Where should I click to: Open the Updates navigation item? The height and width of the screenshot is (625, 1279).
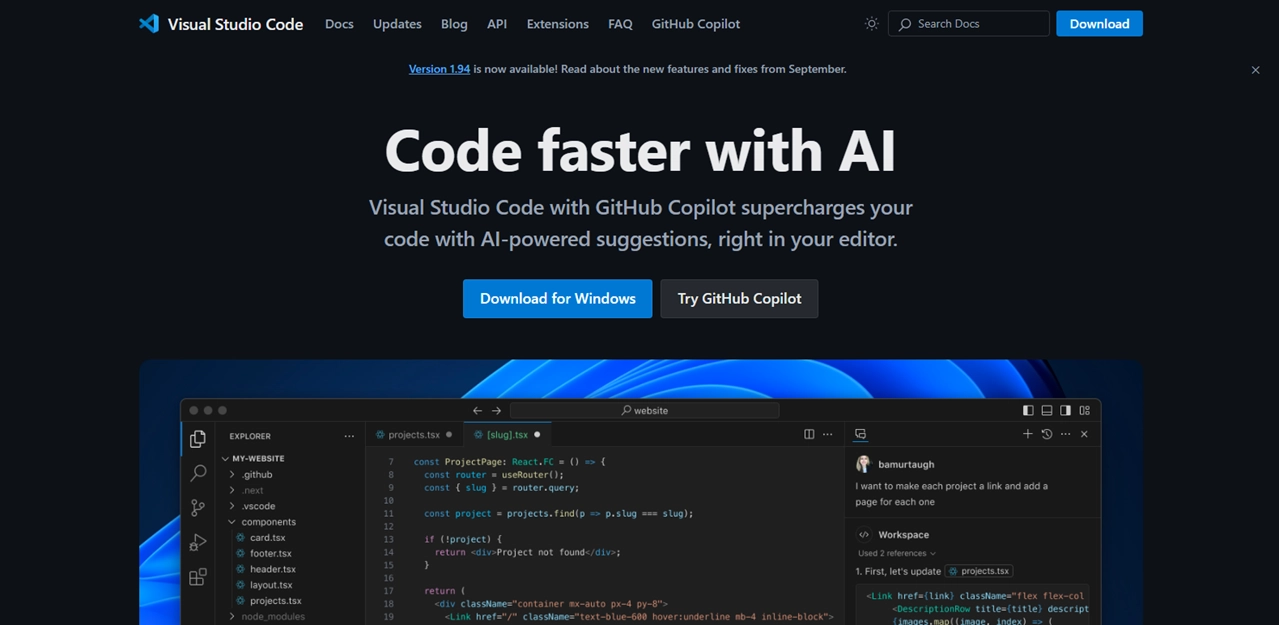pyautogui.click(x=397, y=24)
